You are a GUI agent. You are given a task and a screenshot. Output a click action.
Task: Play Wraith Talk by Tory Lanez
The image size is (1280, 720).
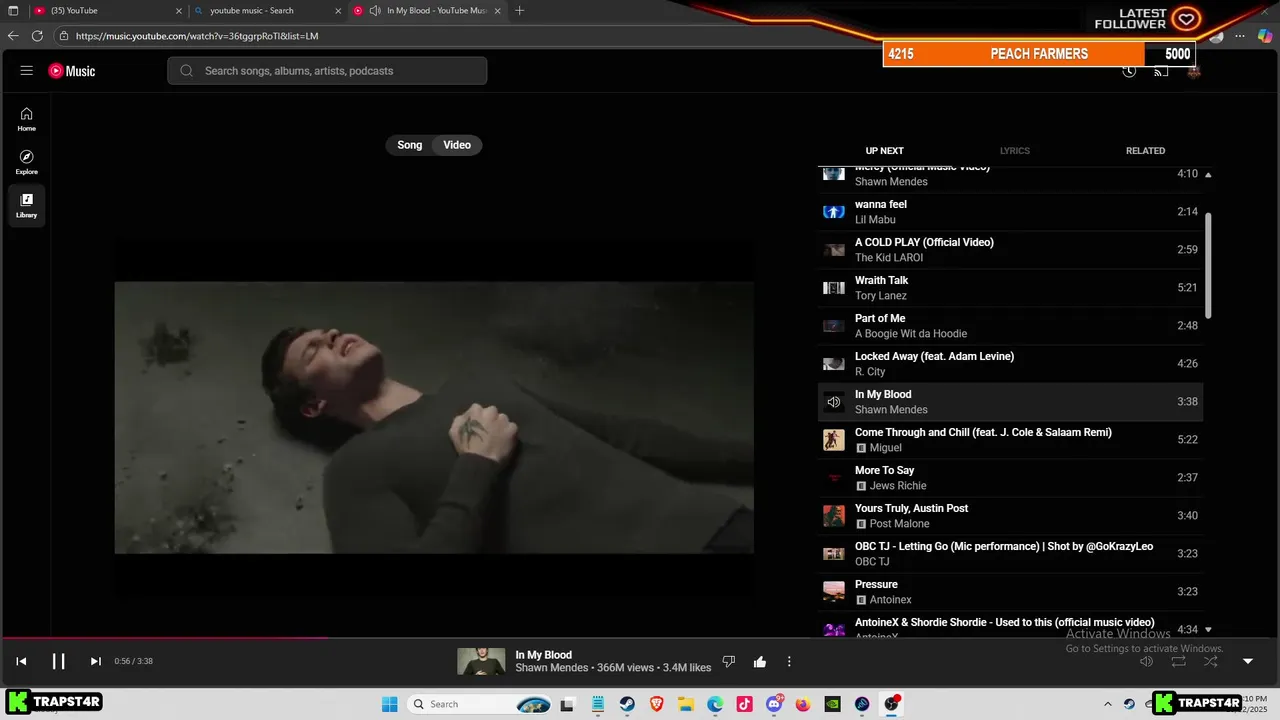(1010, 288)
